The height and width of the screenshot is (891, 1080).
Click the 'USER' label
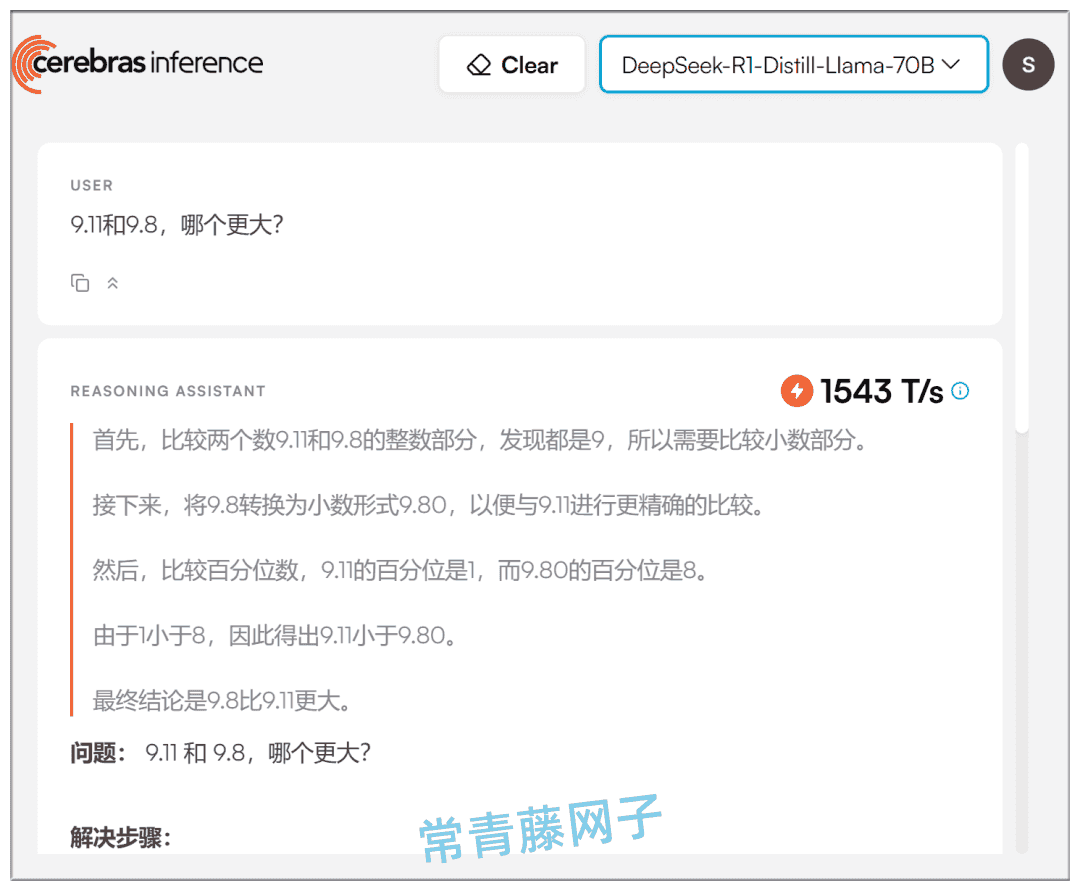click(92, 185)
